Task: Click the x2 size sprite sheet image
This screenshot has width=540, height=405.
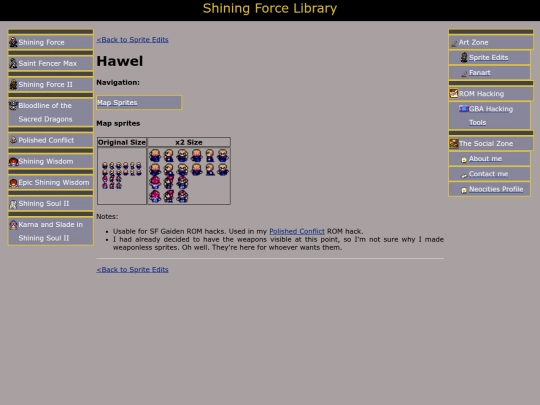Action: pyautogui.click(x=189, y=176)
